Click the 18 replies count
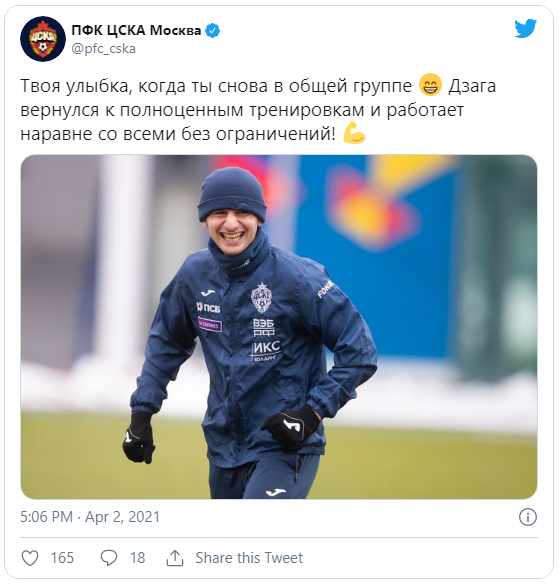 [137, 558]
